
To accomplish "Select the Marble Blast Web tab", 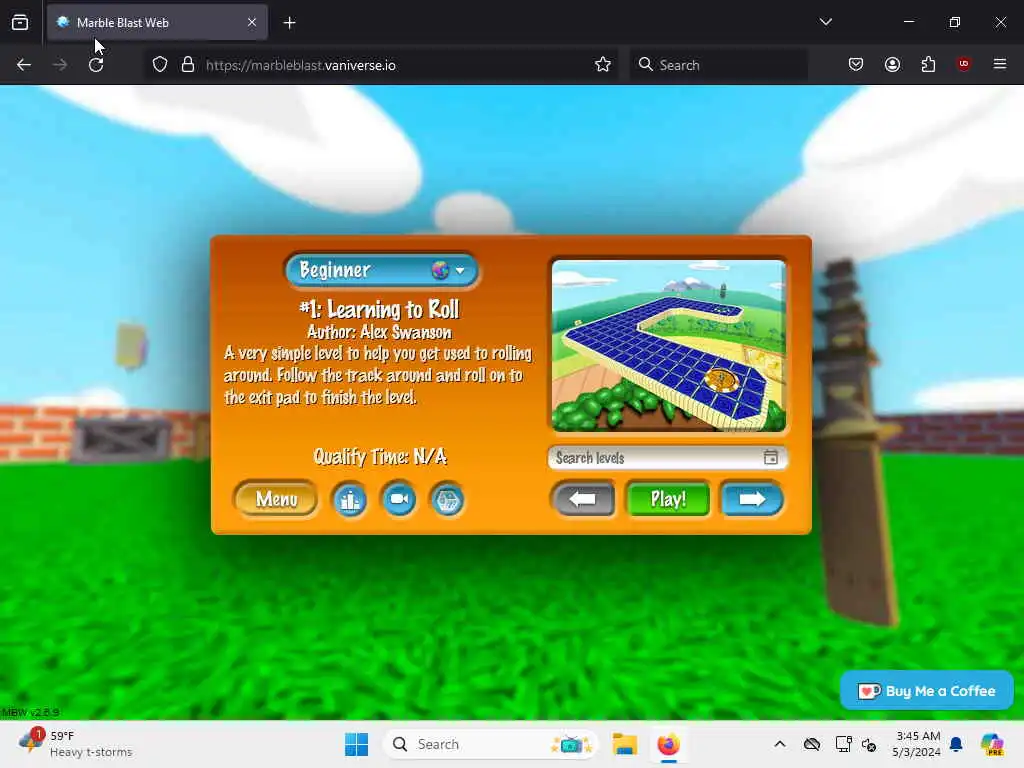I will [157, 22].
